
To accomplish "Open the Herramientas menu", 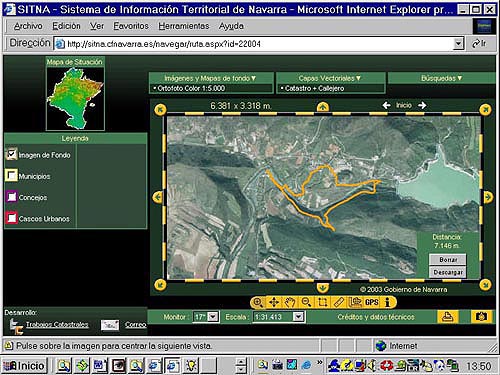I will pyautogui.click(x=184, y=26).
